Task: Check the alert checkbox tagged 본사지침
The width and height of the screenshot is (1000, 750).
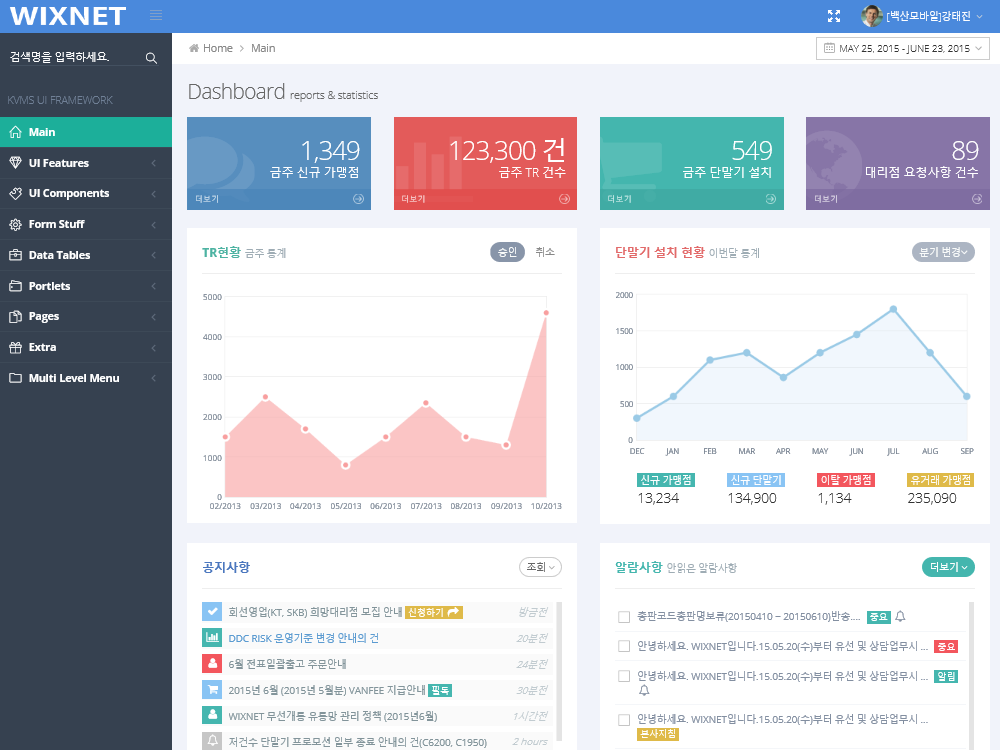Action: click(624, 719)
